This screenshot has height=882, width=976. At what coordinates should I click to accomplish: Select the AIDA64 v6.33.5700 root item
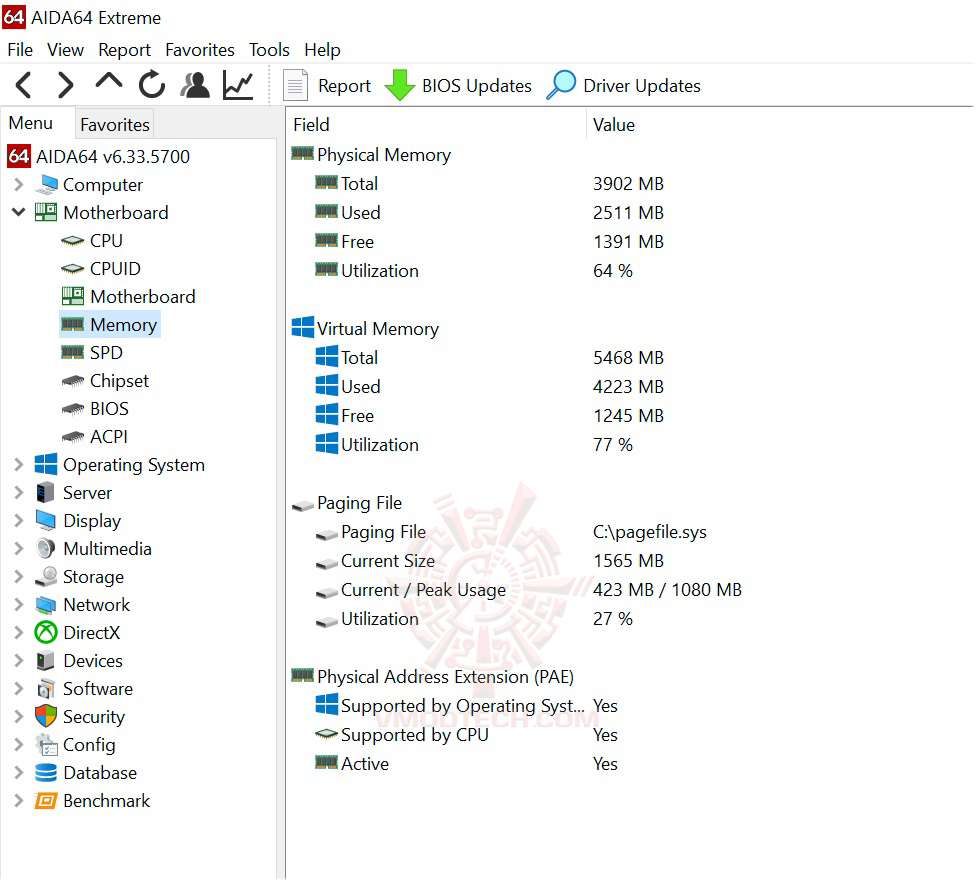point(113,157)
